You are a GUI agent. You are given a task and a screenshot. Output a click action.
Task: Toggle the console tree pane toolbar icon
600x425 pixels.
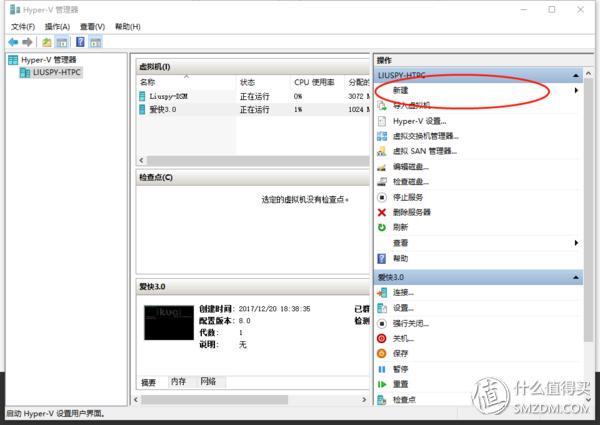pyautogui.click(x=62, y=42)
